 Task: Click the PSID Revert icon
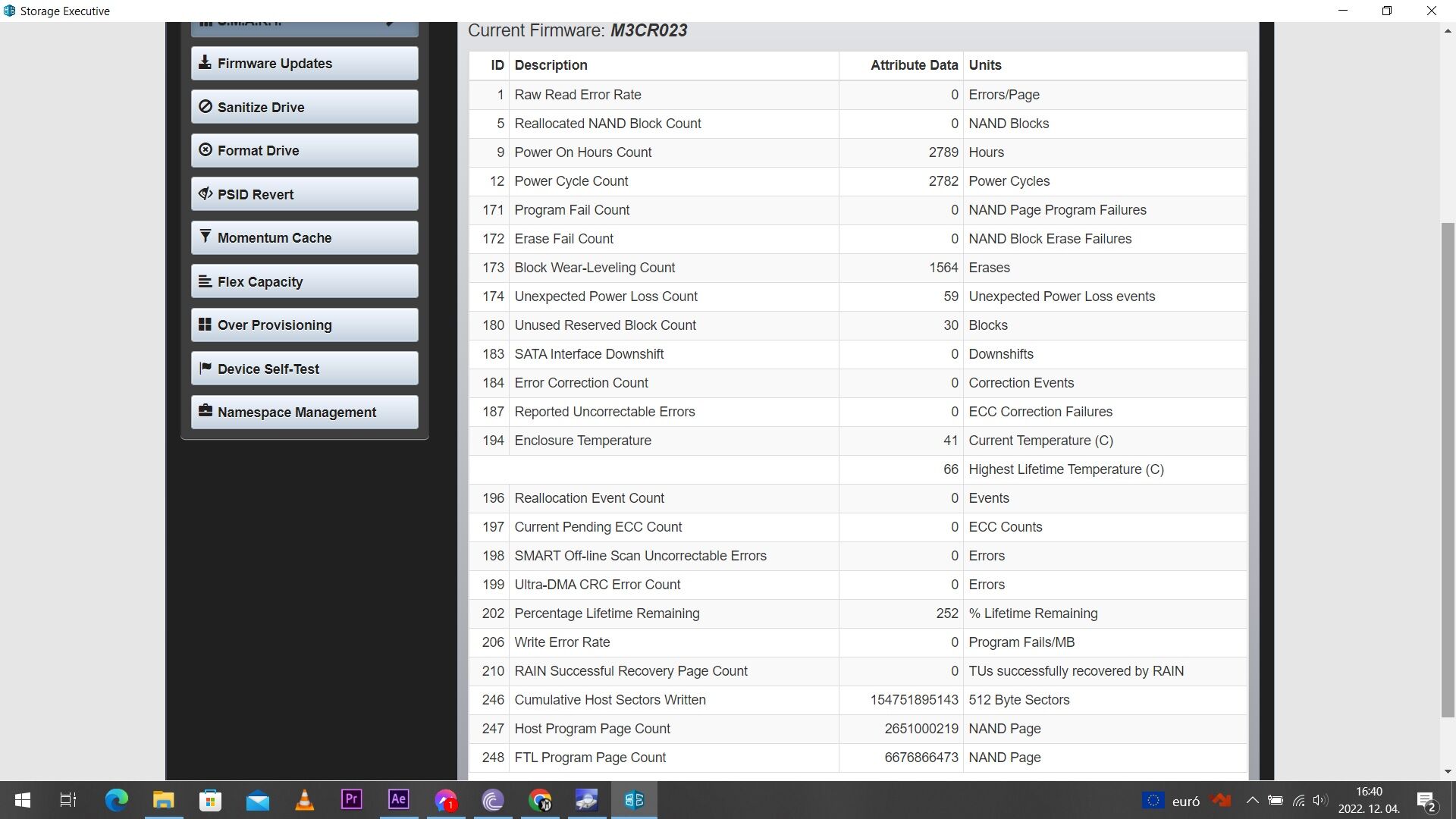205,193
